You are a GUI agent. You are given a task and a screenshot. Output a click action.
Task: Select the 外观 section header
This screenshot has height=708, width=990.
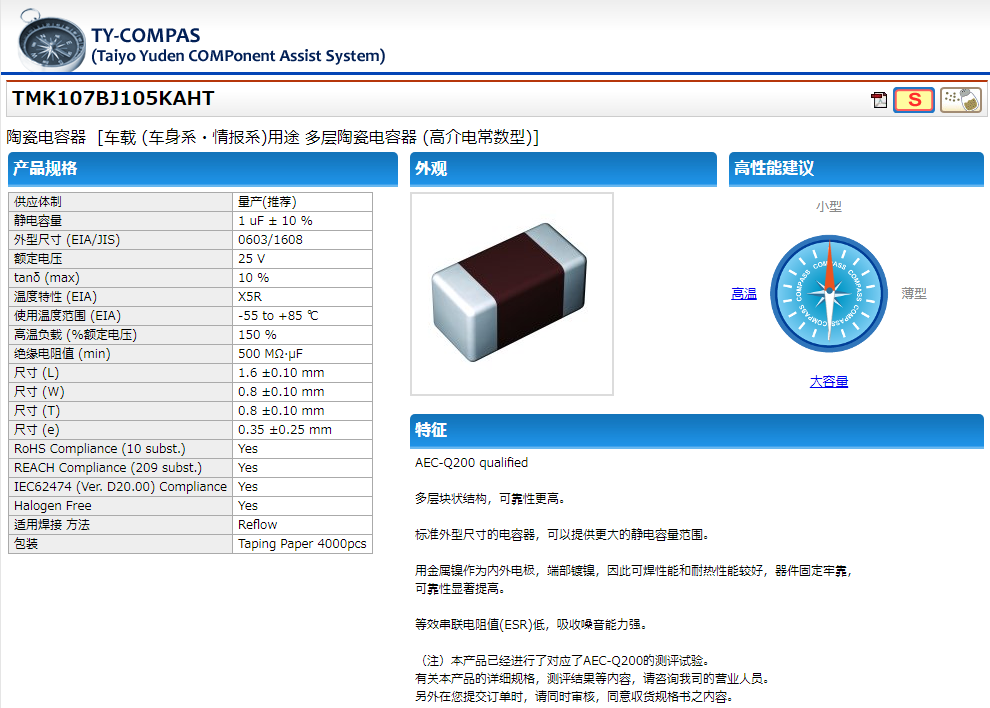[563, 169]
